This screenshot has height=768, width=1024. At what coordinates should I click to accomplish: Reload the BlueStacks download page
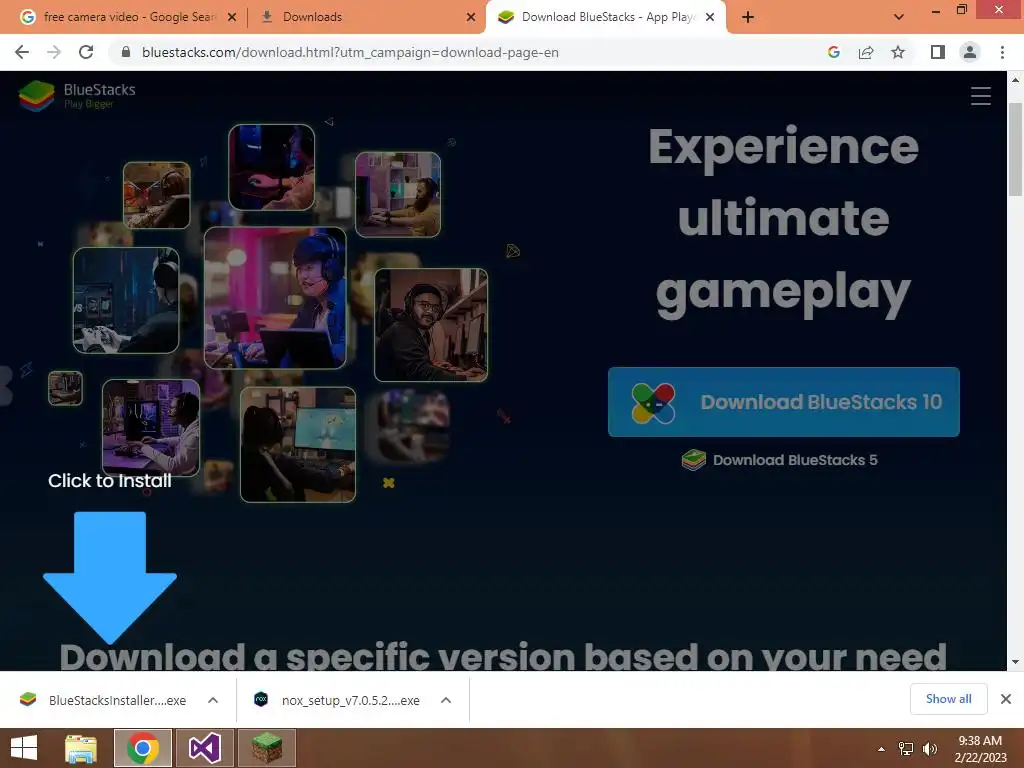(x=86, y=52)
